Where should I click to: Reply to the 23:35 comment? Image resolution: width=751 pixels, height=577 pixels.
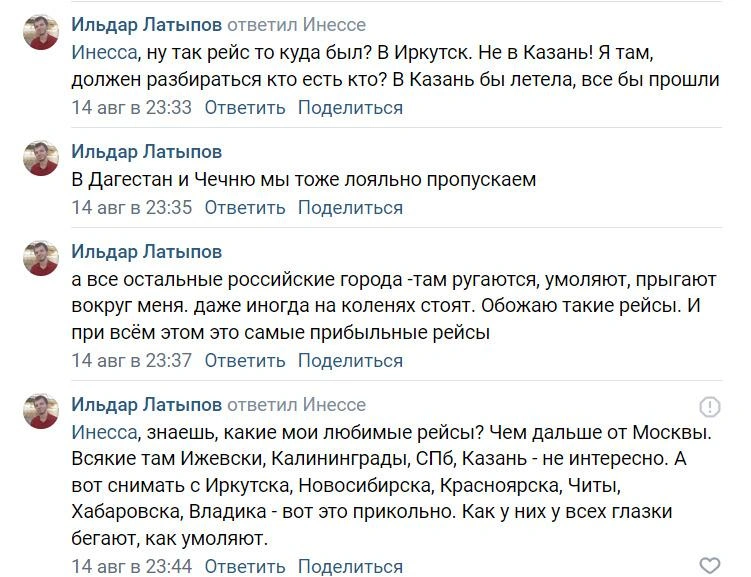[245, 208]
